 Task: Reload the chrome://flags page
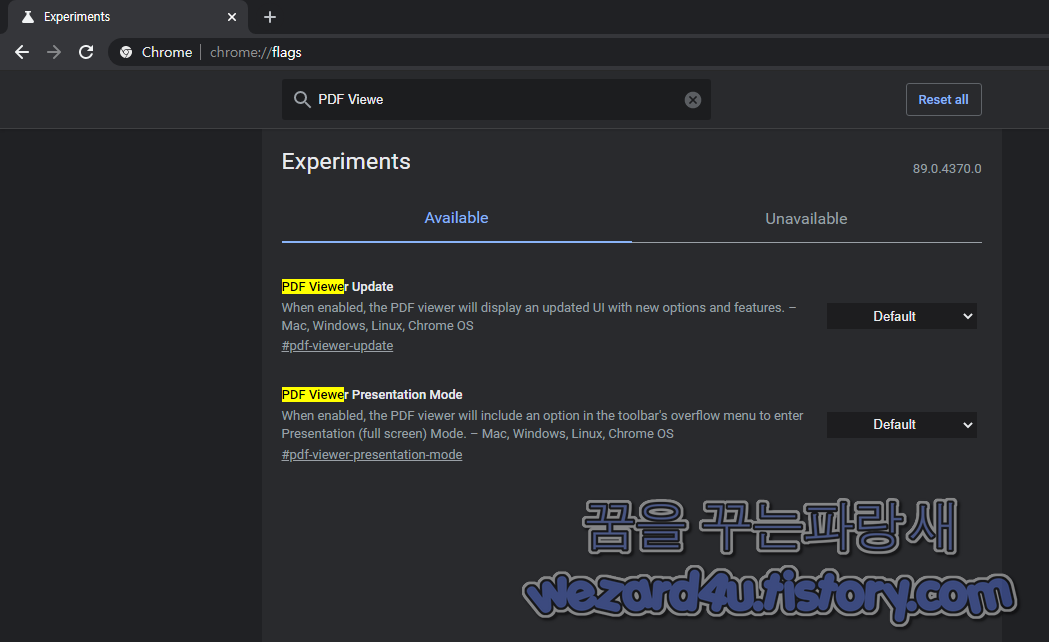86,52
